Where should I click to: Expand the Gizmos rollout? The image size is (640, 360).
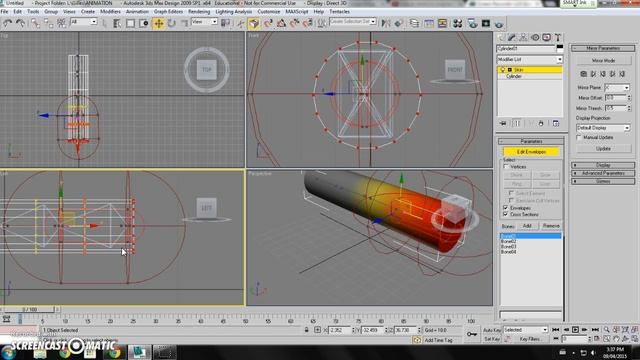pyautogui.click(x=603, y=181)
